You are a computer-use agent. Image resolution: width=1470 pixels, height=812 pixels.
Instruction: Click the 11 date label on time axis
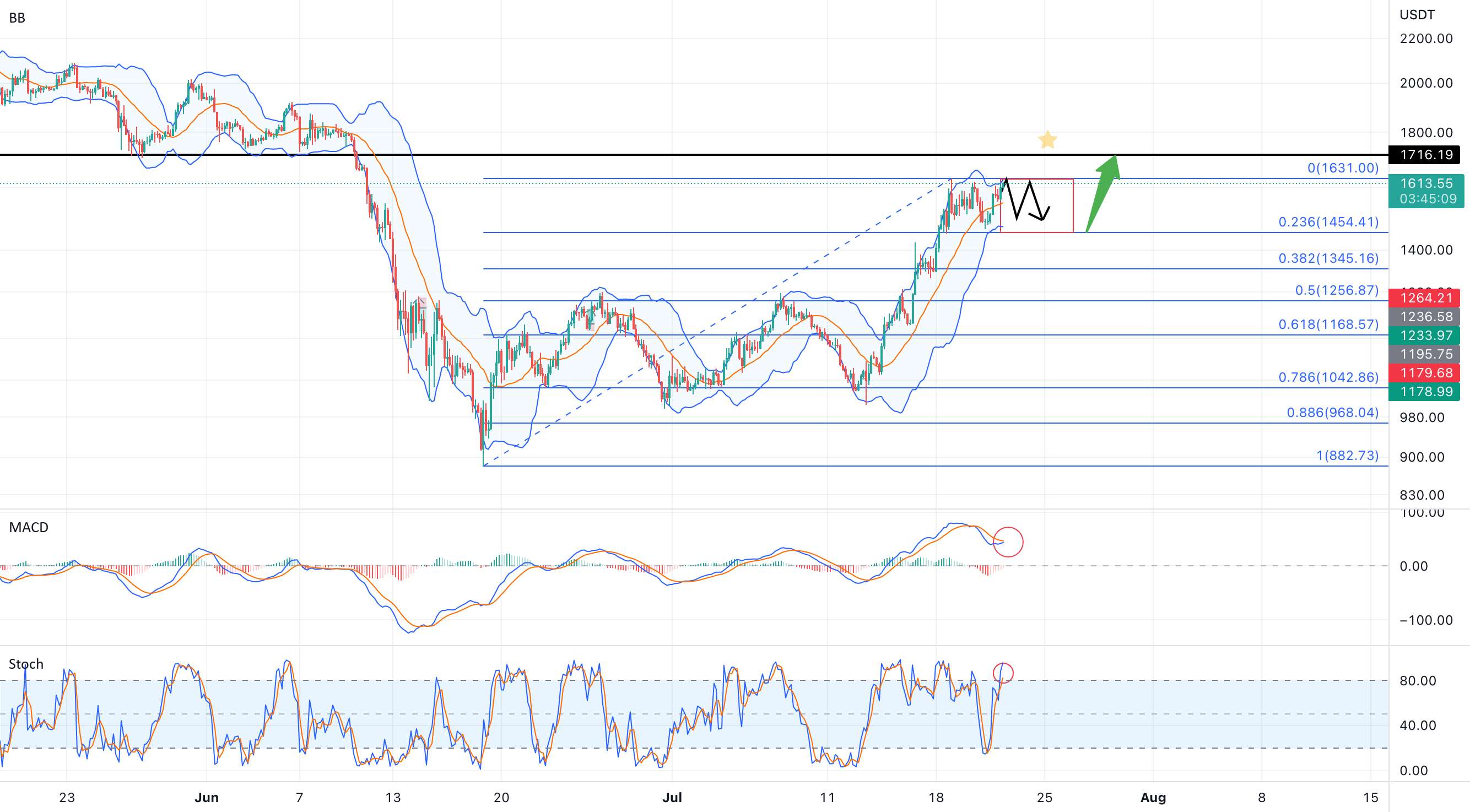tap(828, 798)
